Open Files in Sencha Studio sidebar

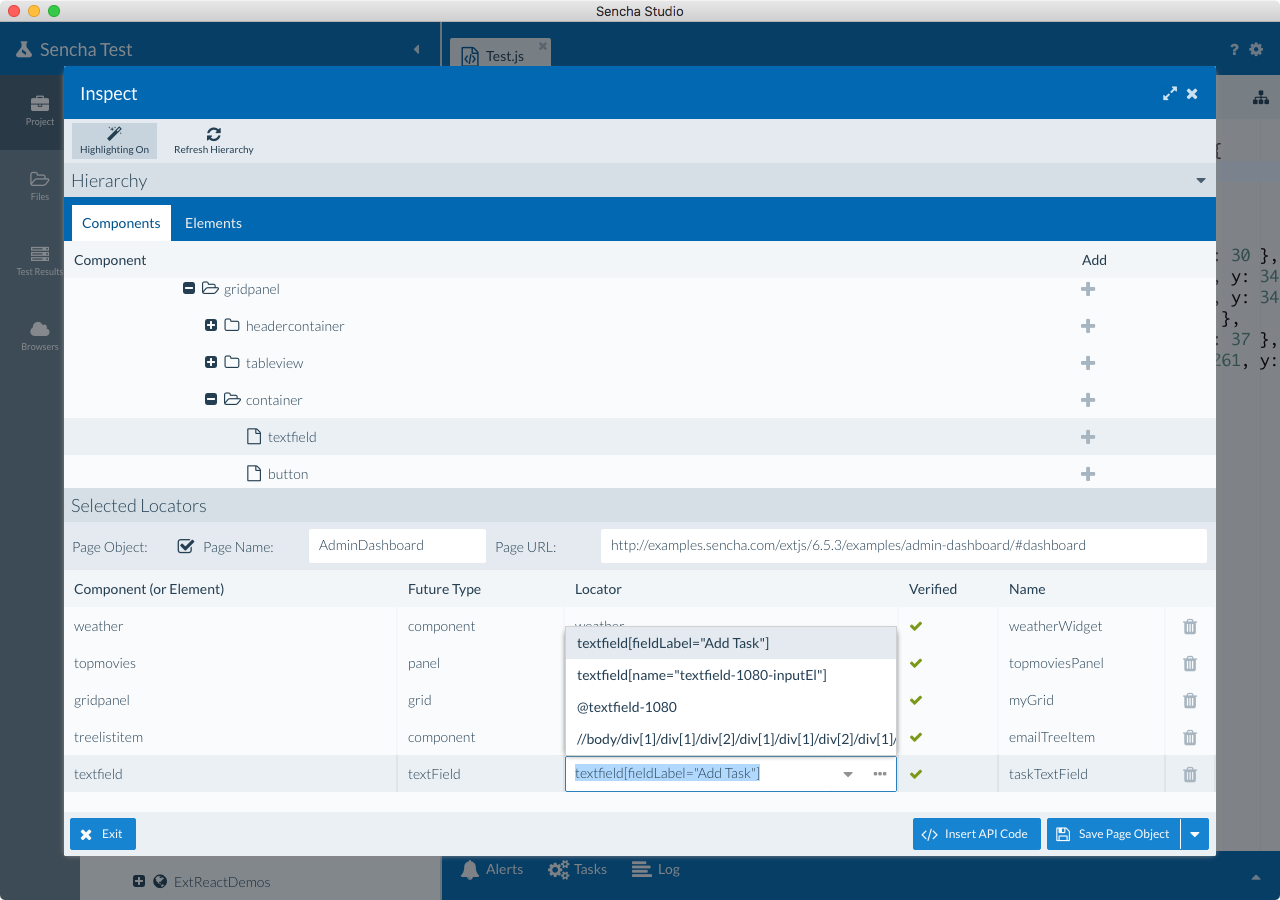(x=40, y=186)
